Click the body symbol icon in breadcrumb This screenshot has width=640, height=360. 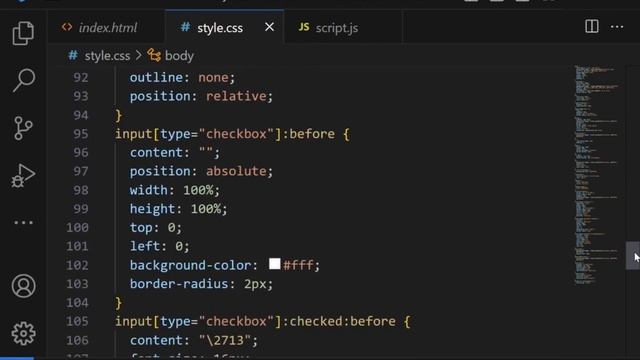pos(154,55)
